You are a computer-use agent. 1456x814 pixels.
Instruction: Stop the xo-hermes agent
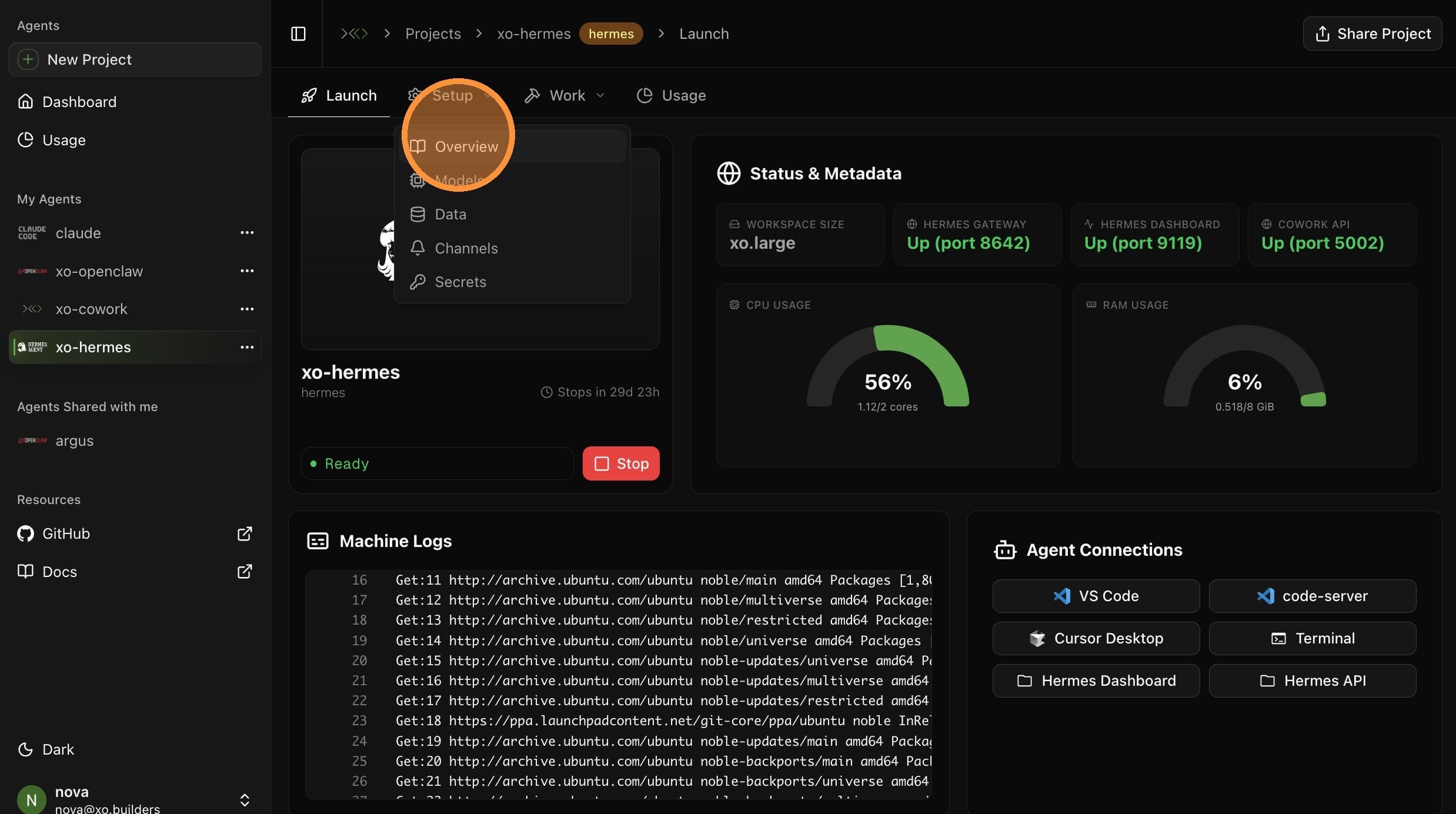pyautogui.click(x=621, y=463)
